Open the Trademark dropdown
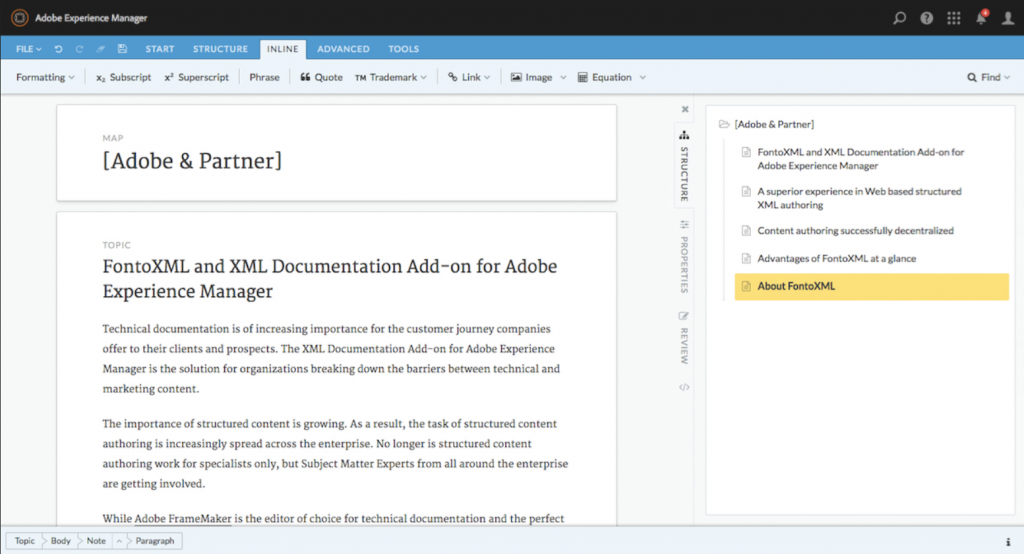 coord(391,77)
